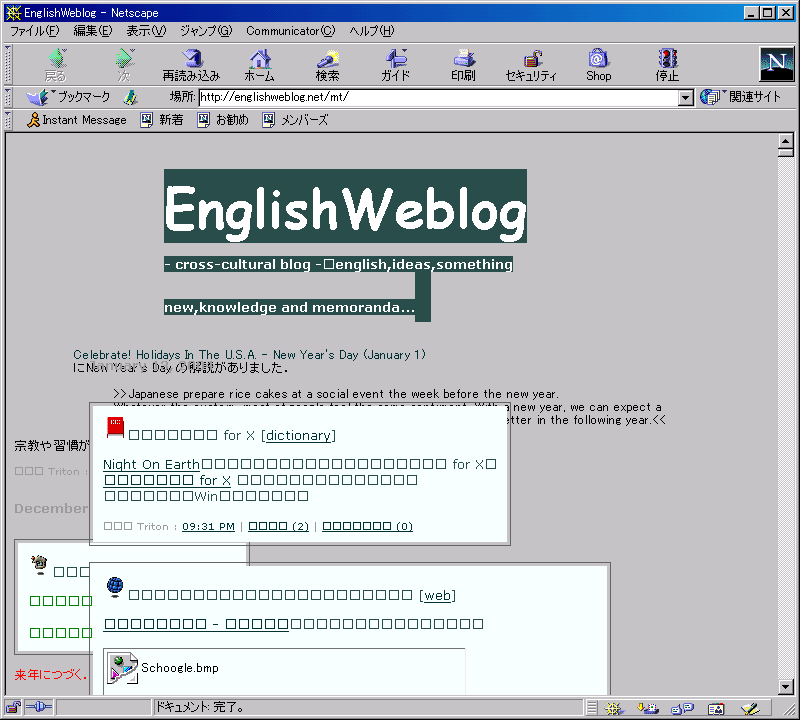800x720 pixels.
Task: Click the Instant Message shortcut
Action: click(x=77, y=120)
